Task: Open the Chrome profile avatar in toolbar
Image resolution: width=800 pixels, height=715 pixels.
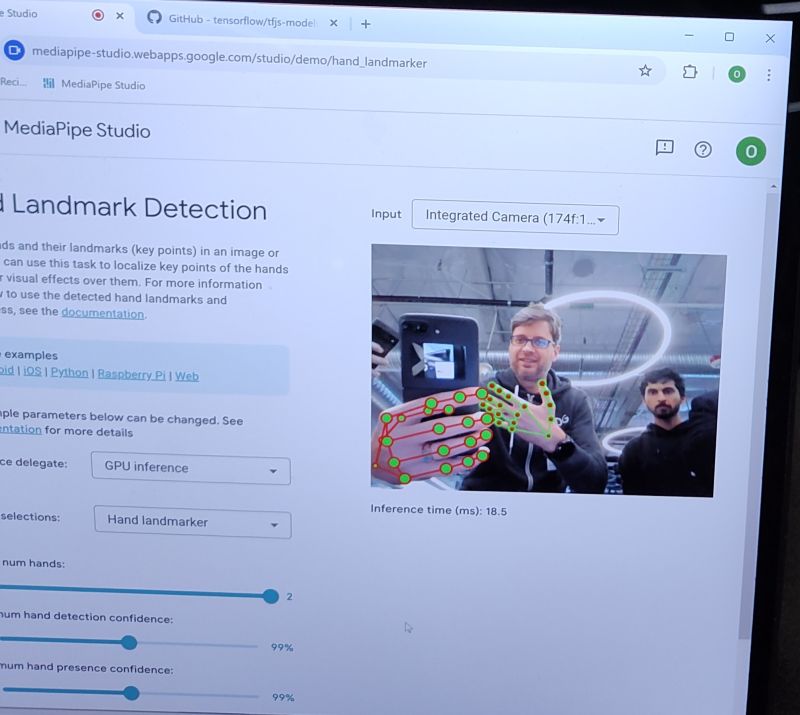Action: pyautogui.click(x=737, y=75)
